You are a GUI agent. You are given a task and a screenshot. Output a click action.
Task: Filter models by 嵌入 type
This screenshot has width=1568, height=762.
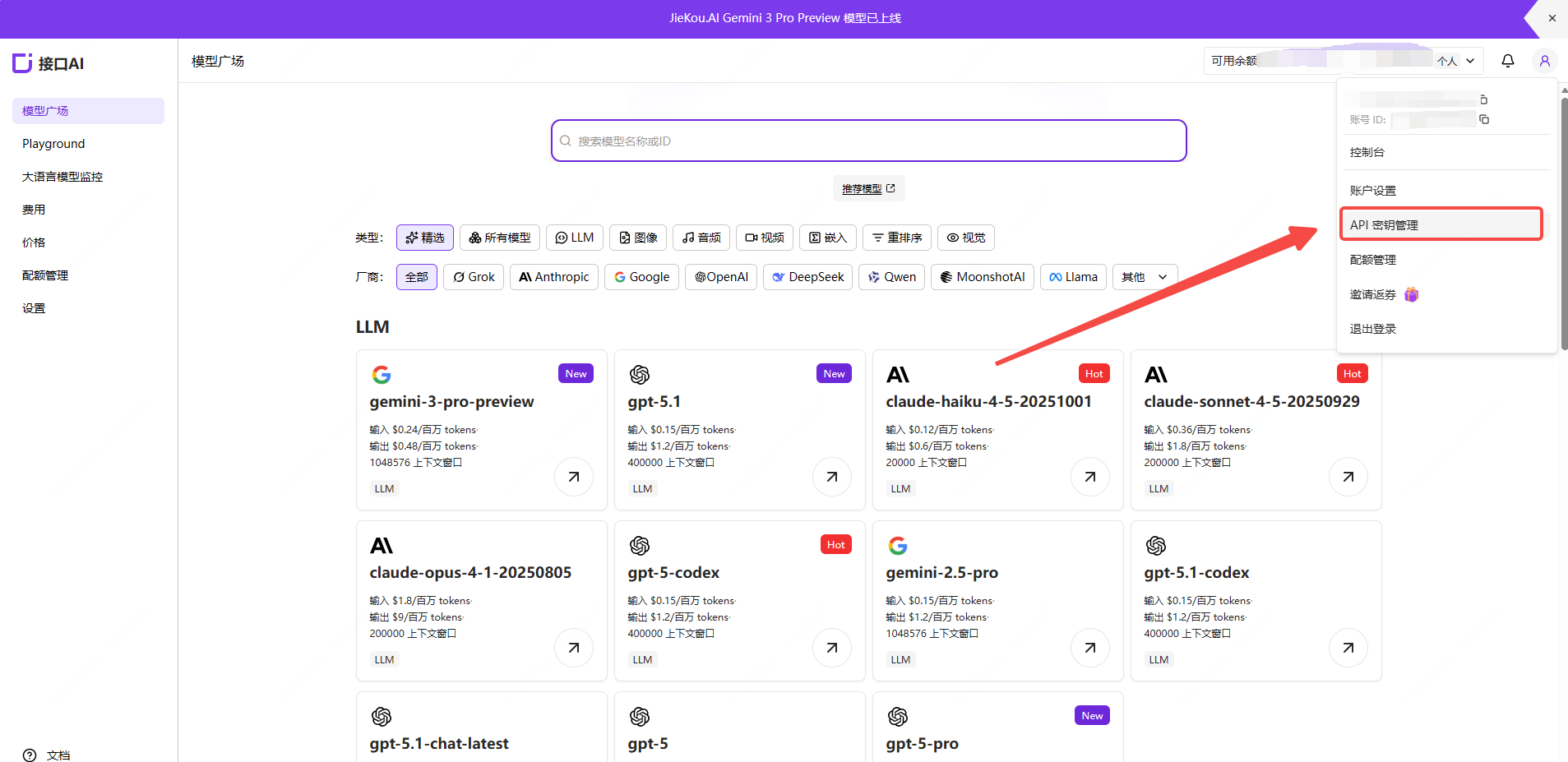pos(828,238)
